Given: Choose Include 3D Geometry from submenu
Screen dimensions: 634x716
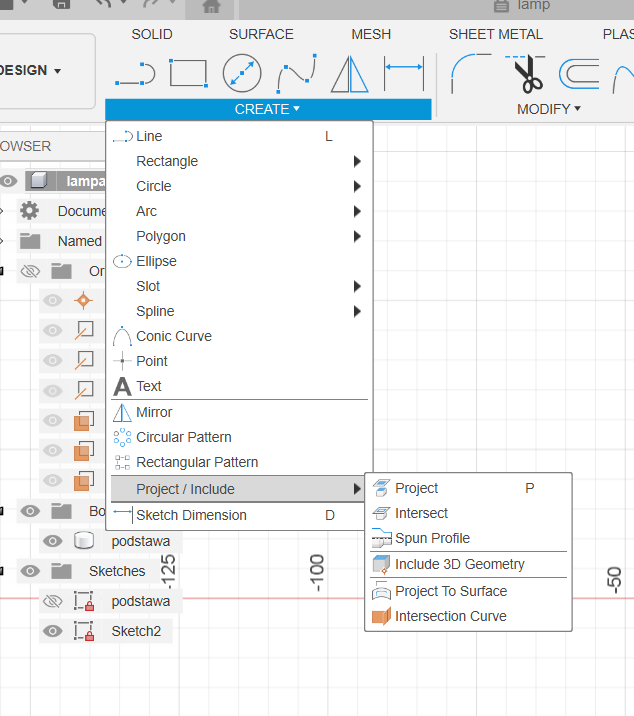Looking at the screenshot, I should click(459, 564).
